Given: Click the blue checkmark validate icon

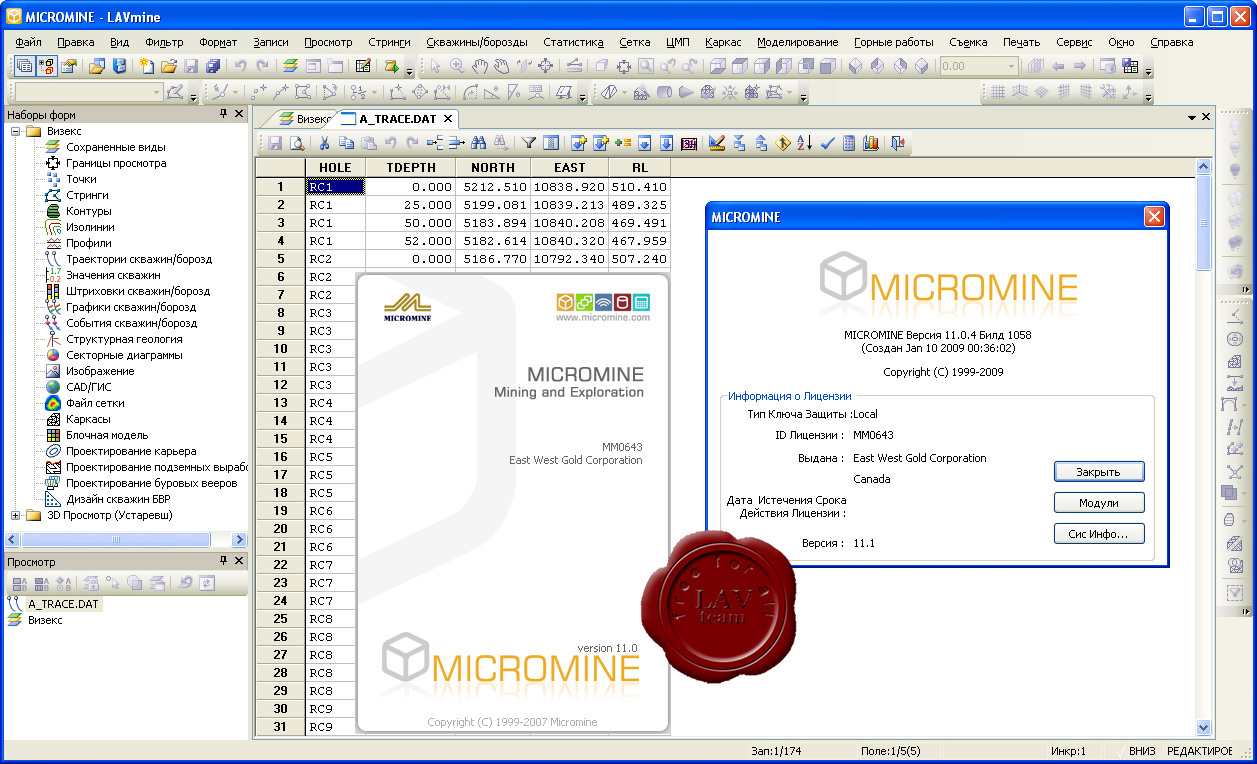Looking at the screenshot, I should [827, 143].
